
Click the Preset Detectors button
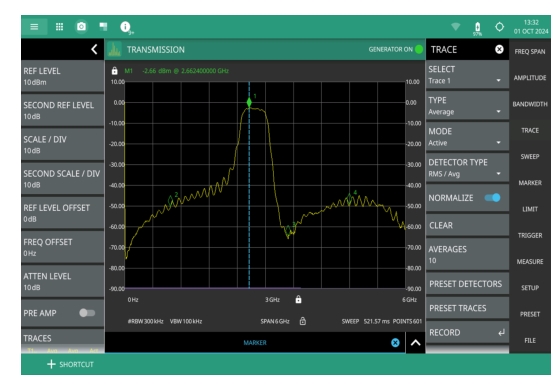click(467, 284)
